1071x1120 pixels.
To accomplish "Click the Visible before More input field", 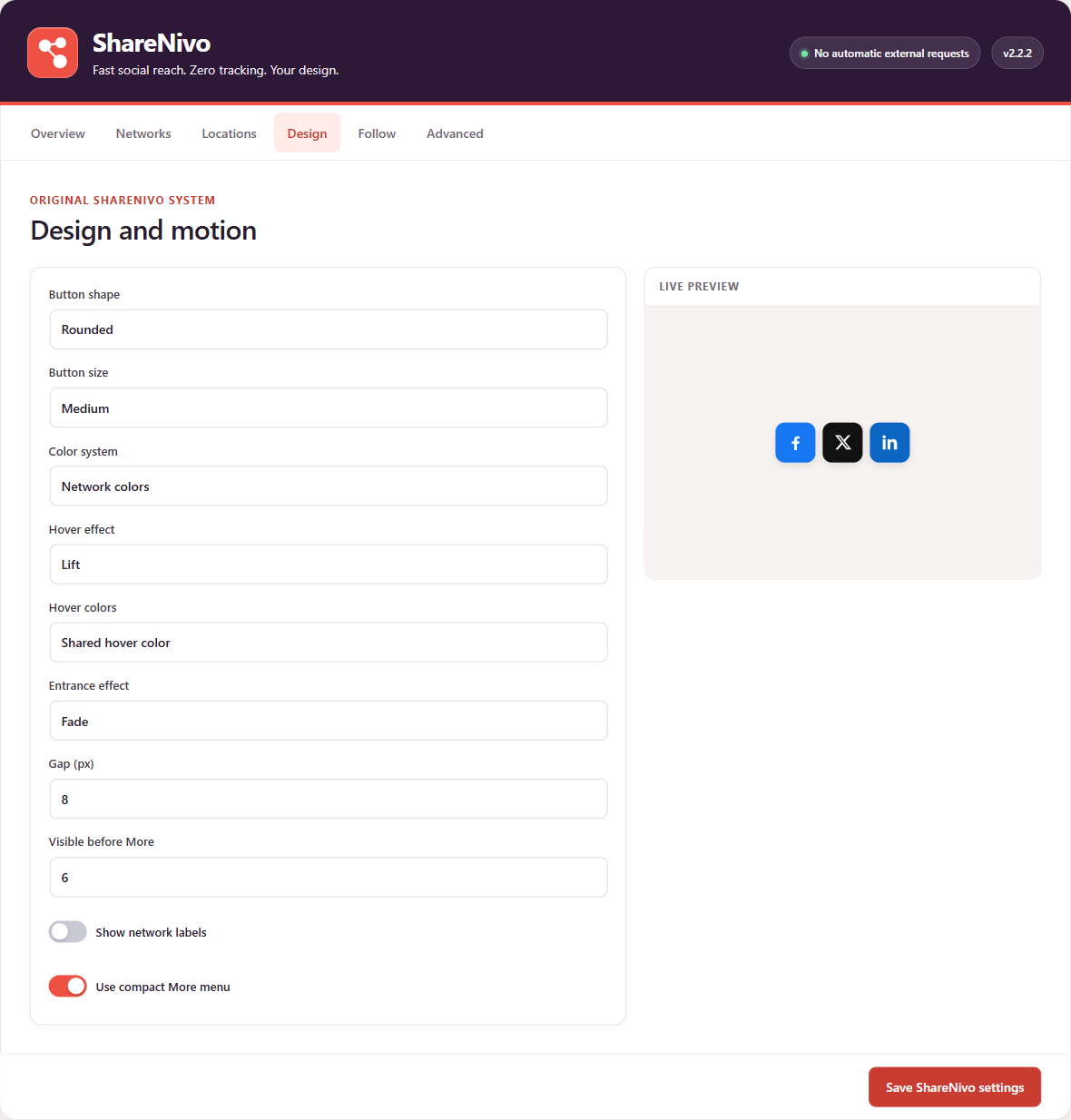I will coord(329,878).
